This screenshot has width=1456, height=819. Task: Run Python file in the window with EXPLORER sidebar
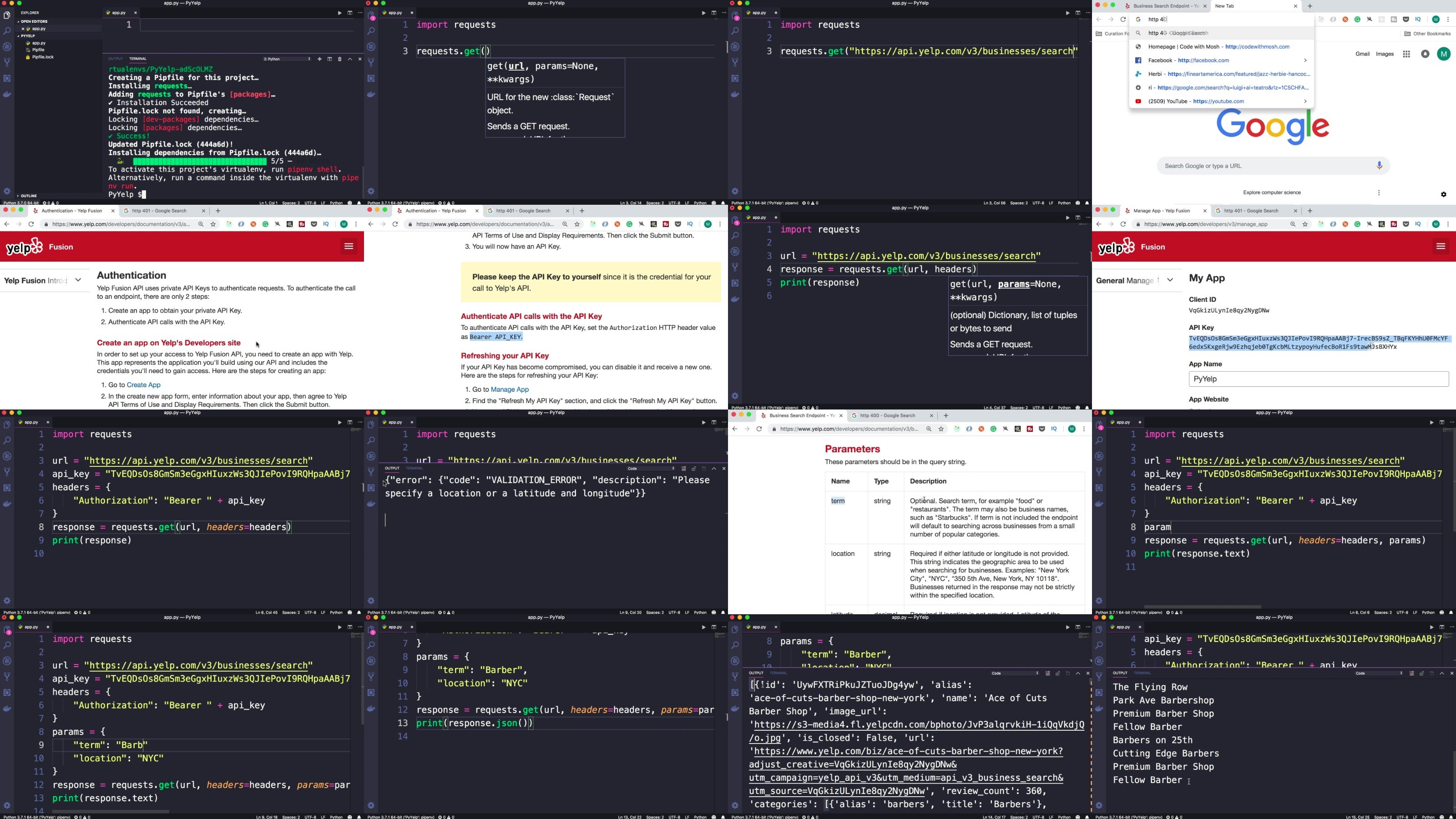[339, 13]
